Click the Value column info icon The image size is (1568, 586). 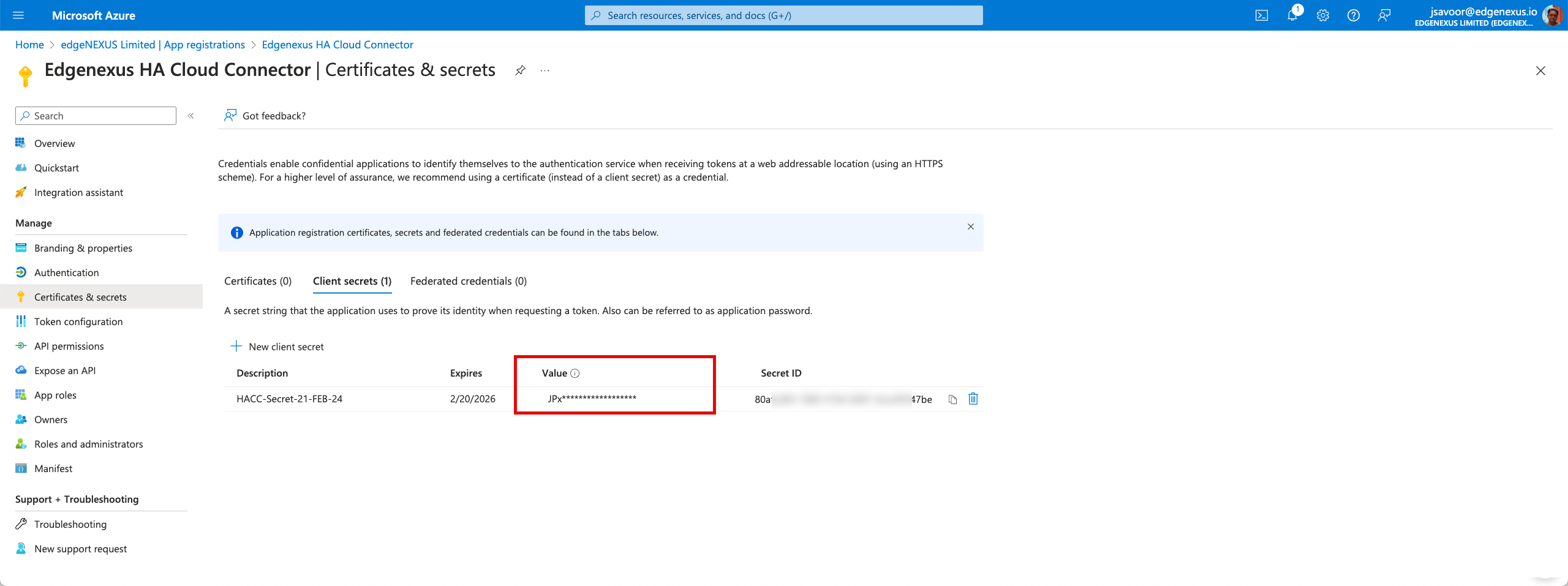click(x=575, y=374)
